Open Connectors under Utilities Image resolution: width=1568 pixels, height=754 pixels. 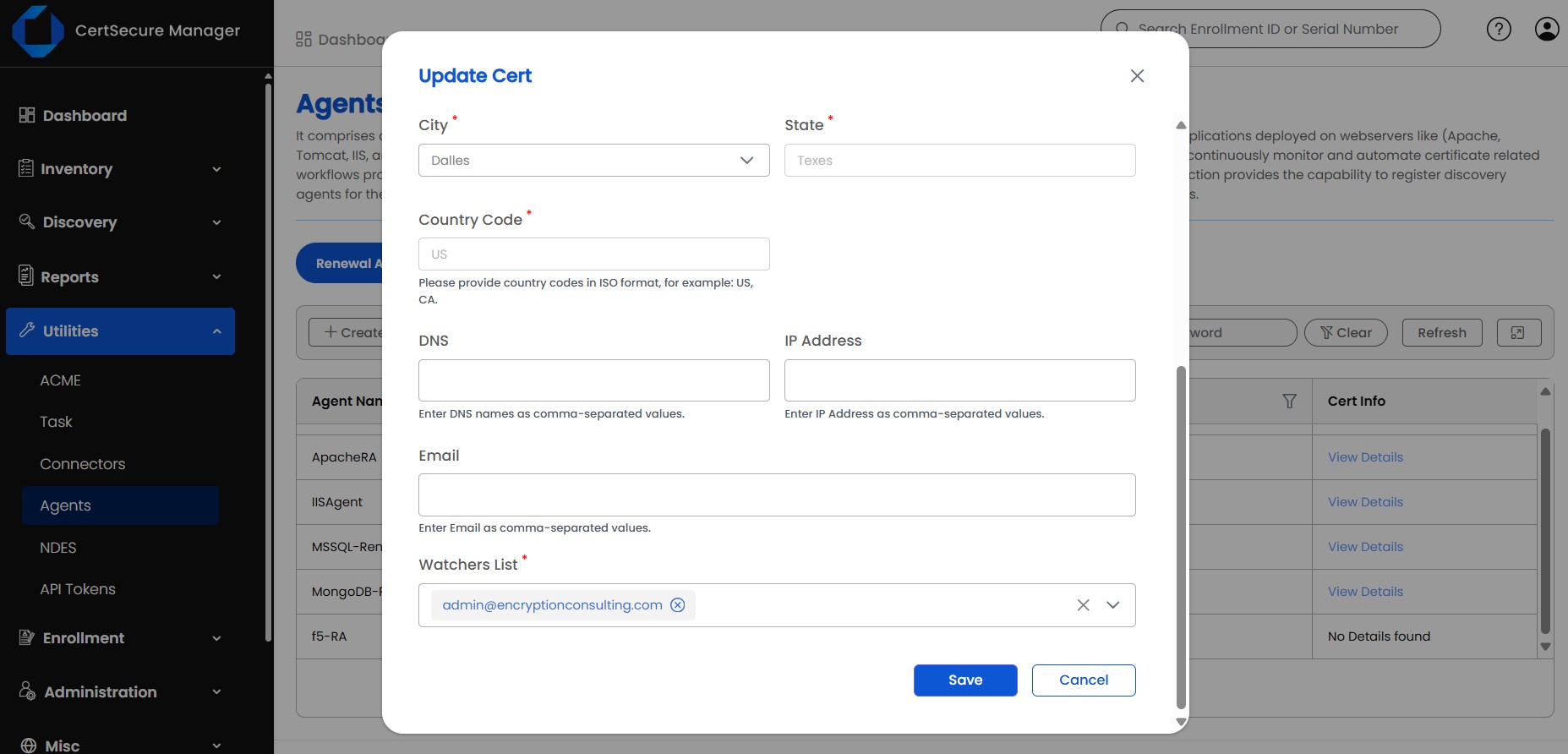pos(83,464)
